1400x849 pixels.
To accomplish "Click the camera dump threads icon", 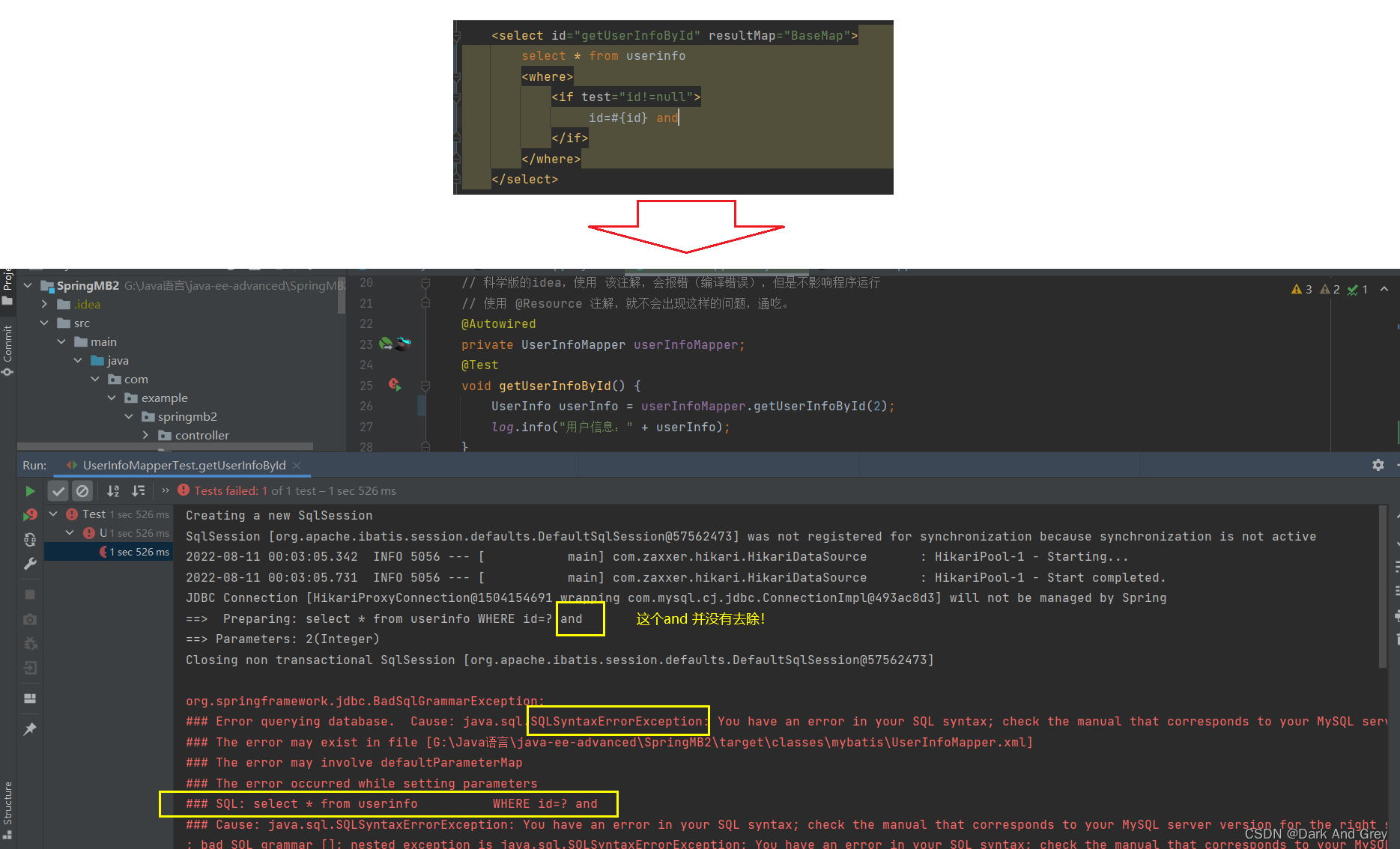I will point(30,619).
